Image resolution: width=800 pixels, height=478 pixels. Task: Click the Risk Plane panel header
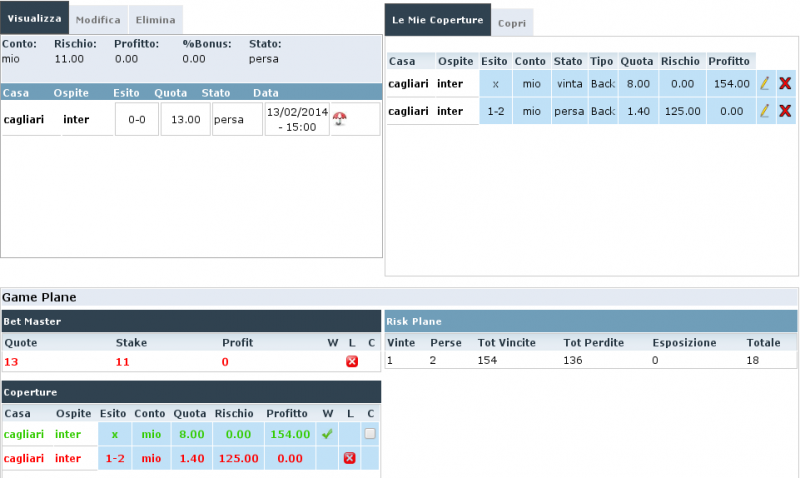[x=590, y=321]
